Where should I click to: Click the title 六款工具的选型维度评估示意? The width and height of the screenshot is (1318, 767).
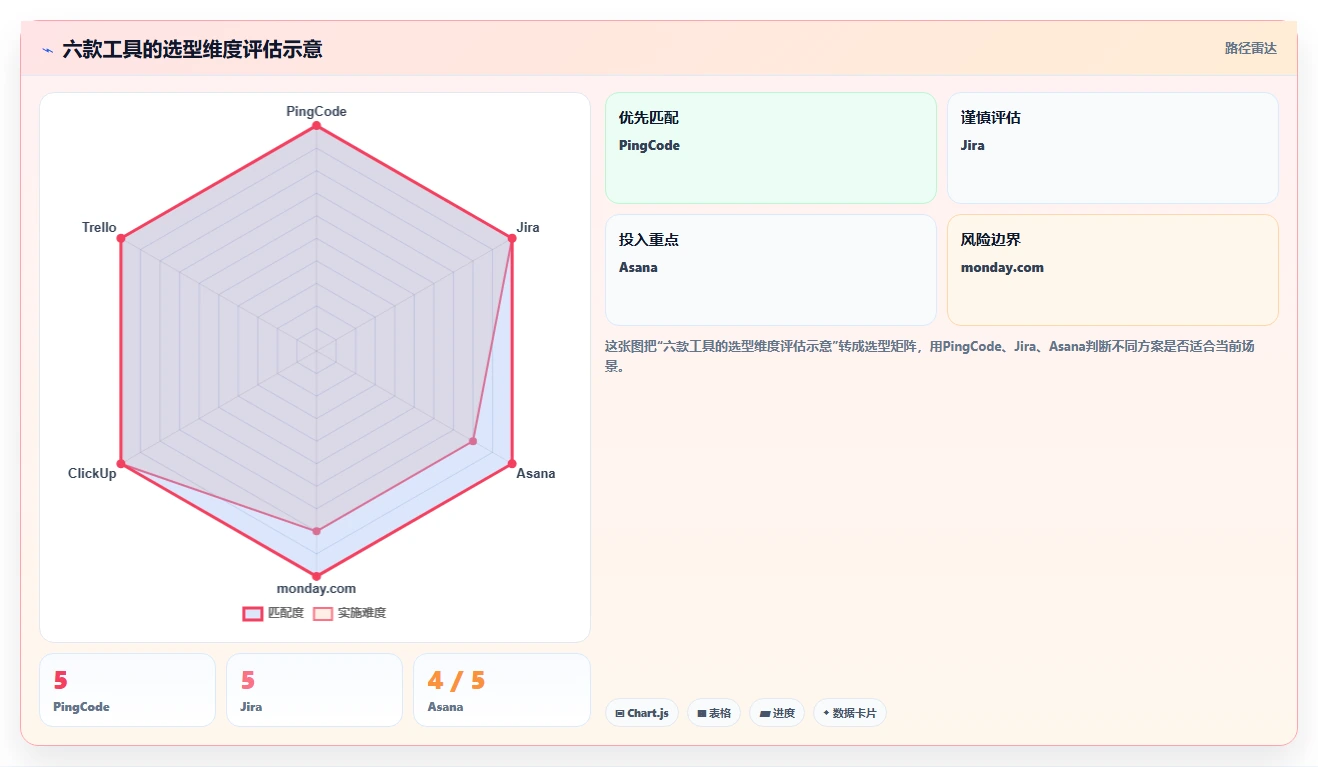192,49
